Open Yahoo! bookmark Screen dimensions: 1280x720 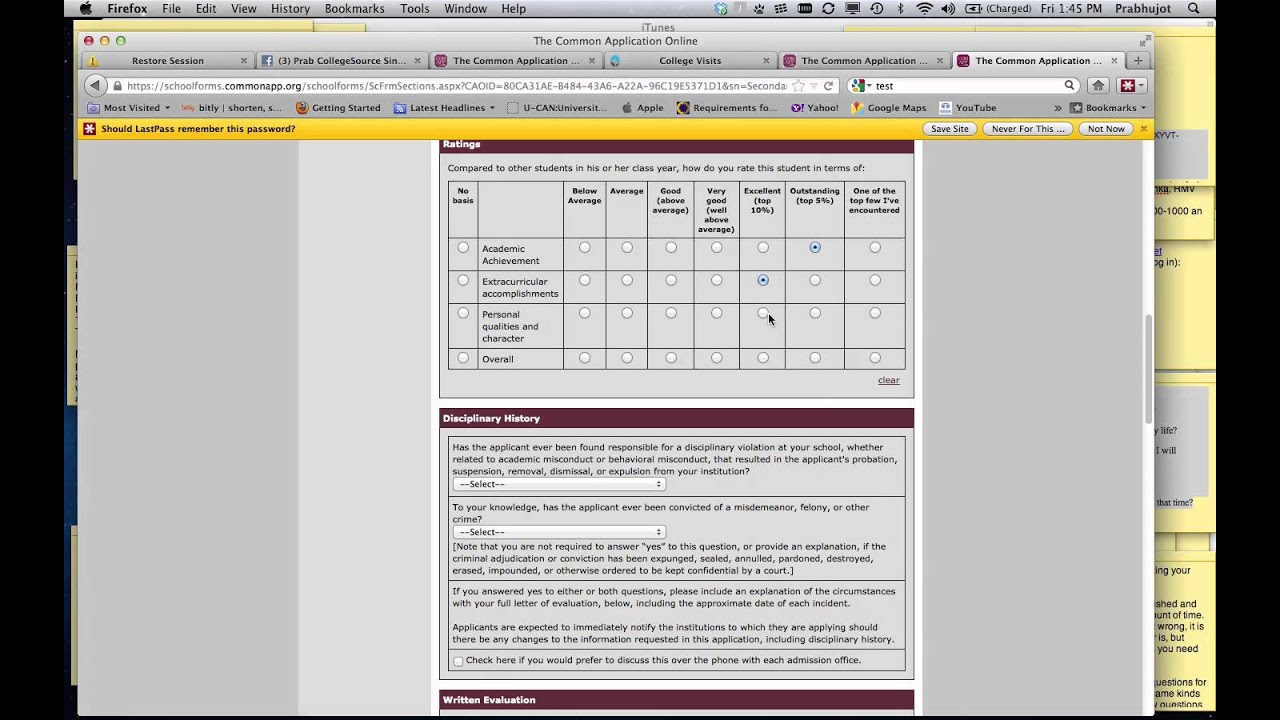click(815, 108)
